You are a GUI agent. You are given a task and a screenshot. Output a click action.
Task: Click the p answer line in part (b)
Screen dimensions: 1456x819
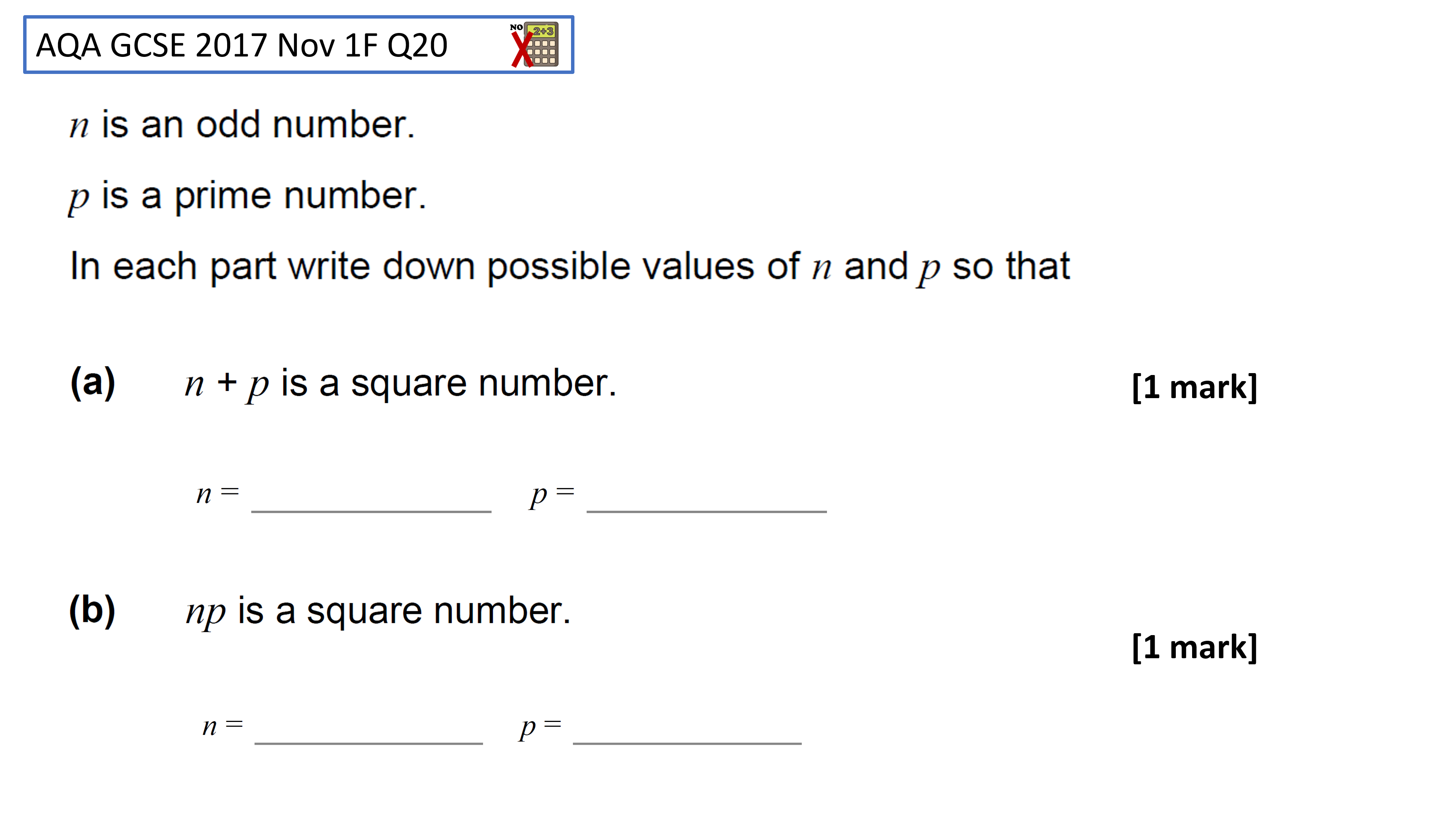pyautogui.click(x=687, y=743)
